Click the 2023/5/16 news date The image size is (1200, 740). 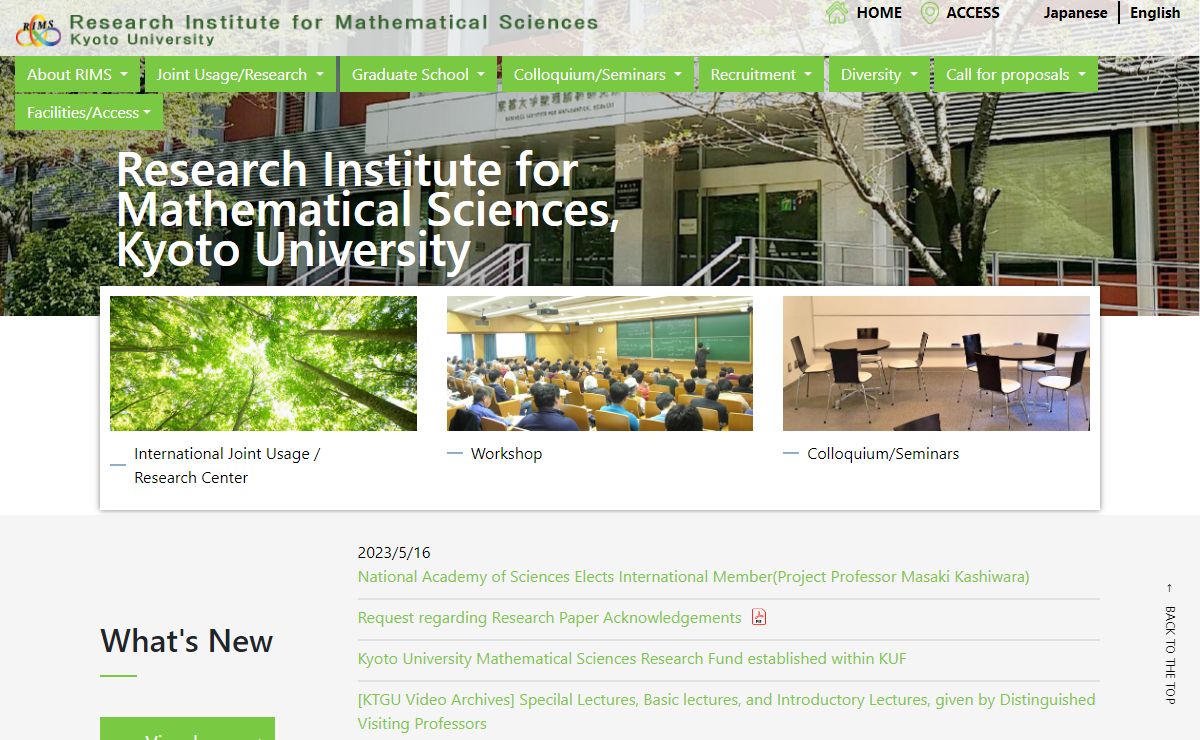pos(394,552)
